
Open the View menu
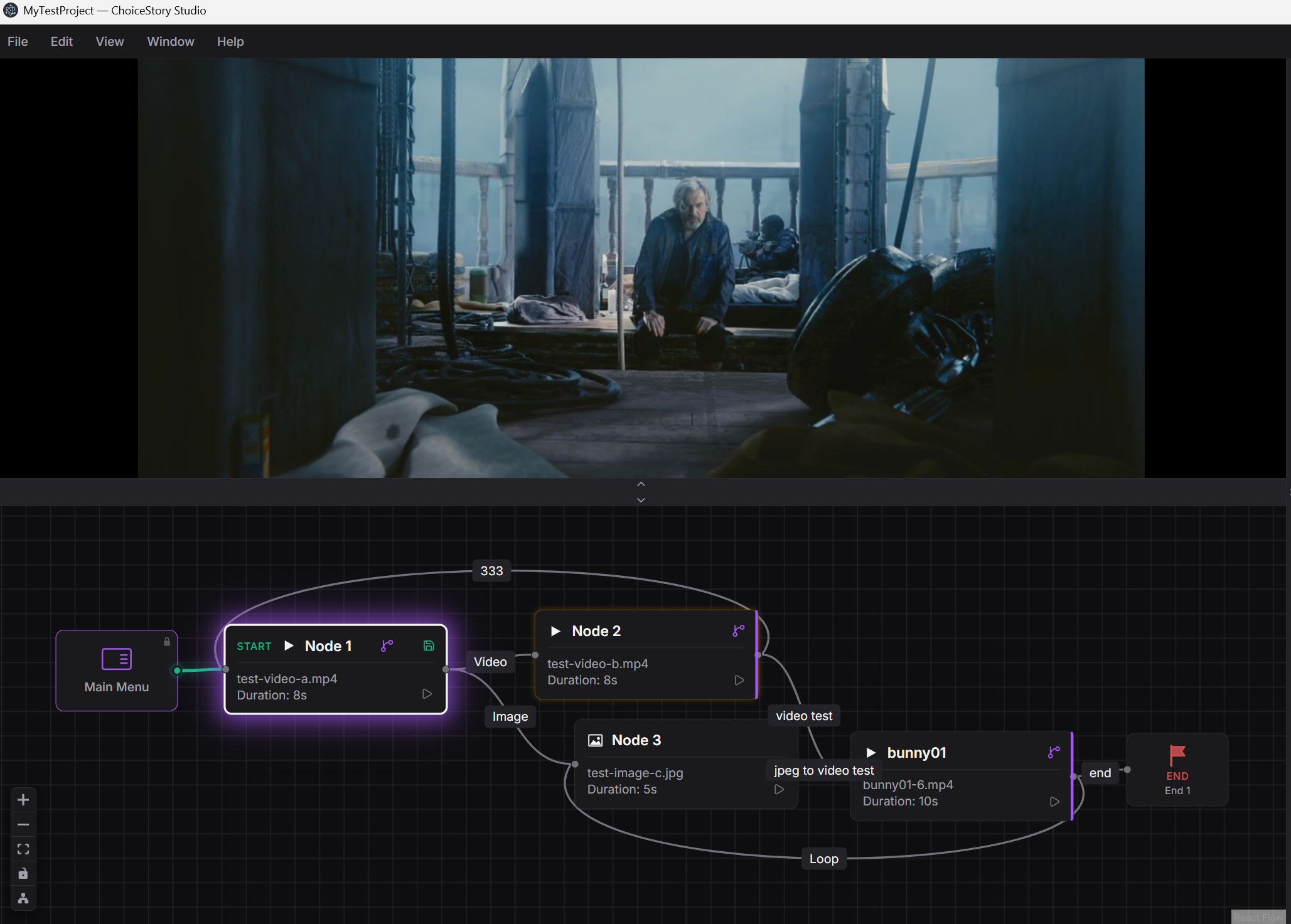pos(110,41)
